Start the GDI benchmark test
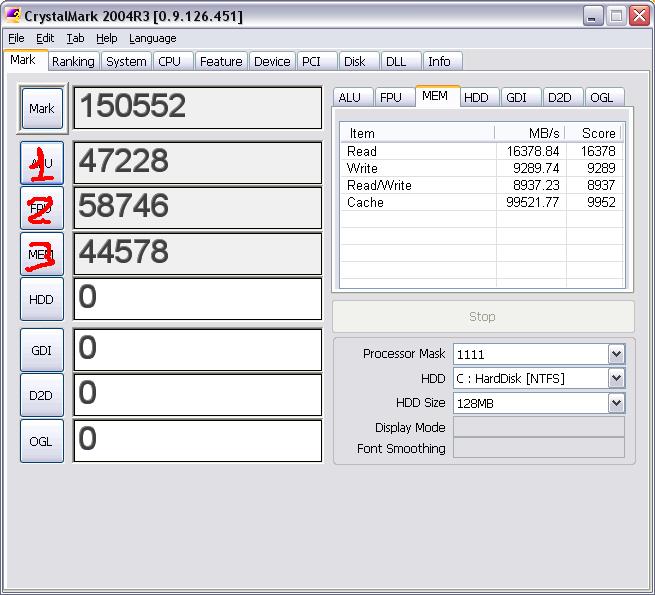This screenshot has width=655, height=595. click(x=41, y=348)
